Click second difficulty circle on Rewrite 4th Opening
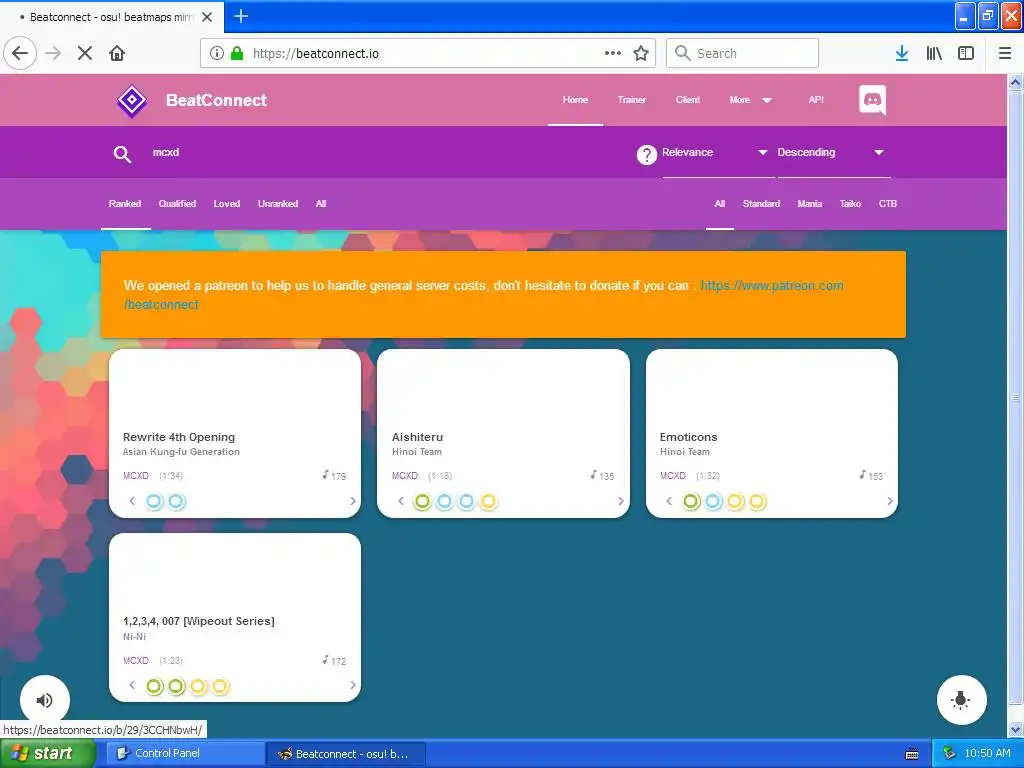 [x=176, y=502]
